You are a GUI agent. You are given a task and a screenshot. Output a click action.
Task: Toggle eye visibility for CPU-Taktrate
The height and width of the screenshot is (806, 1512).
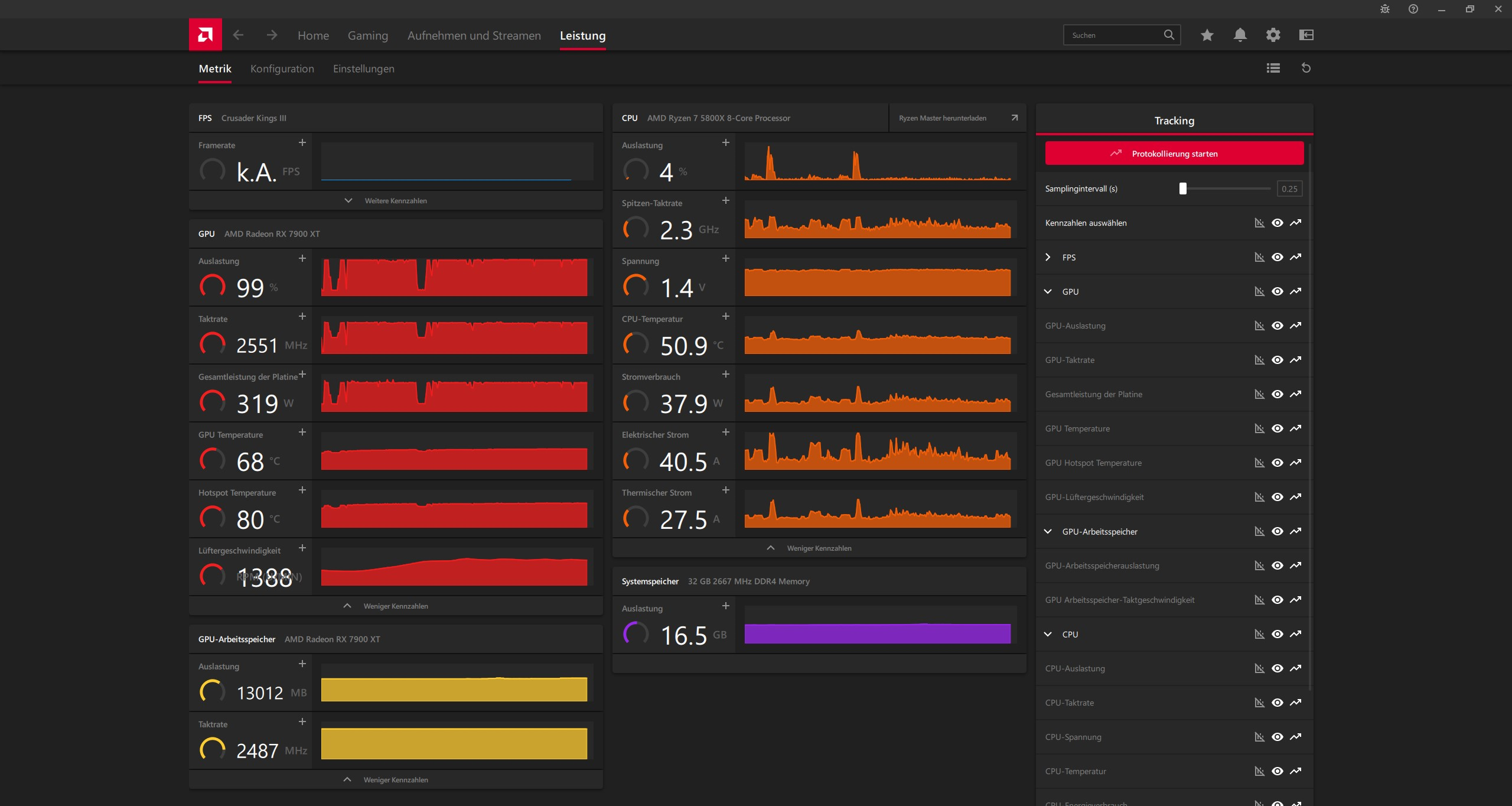point(1277,703)
